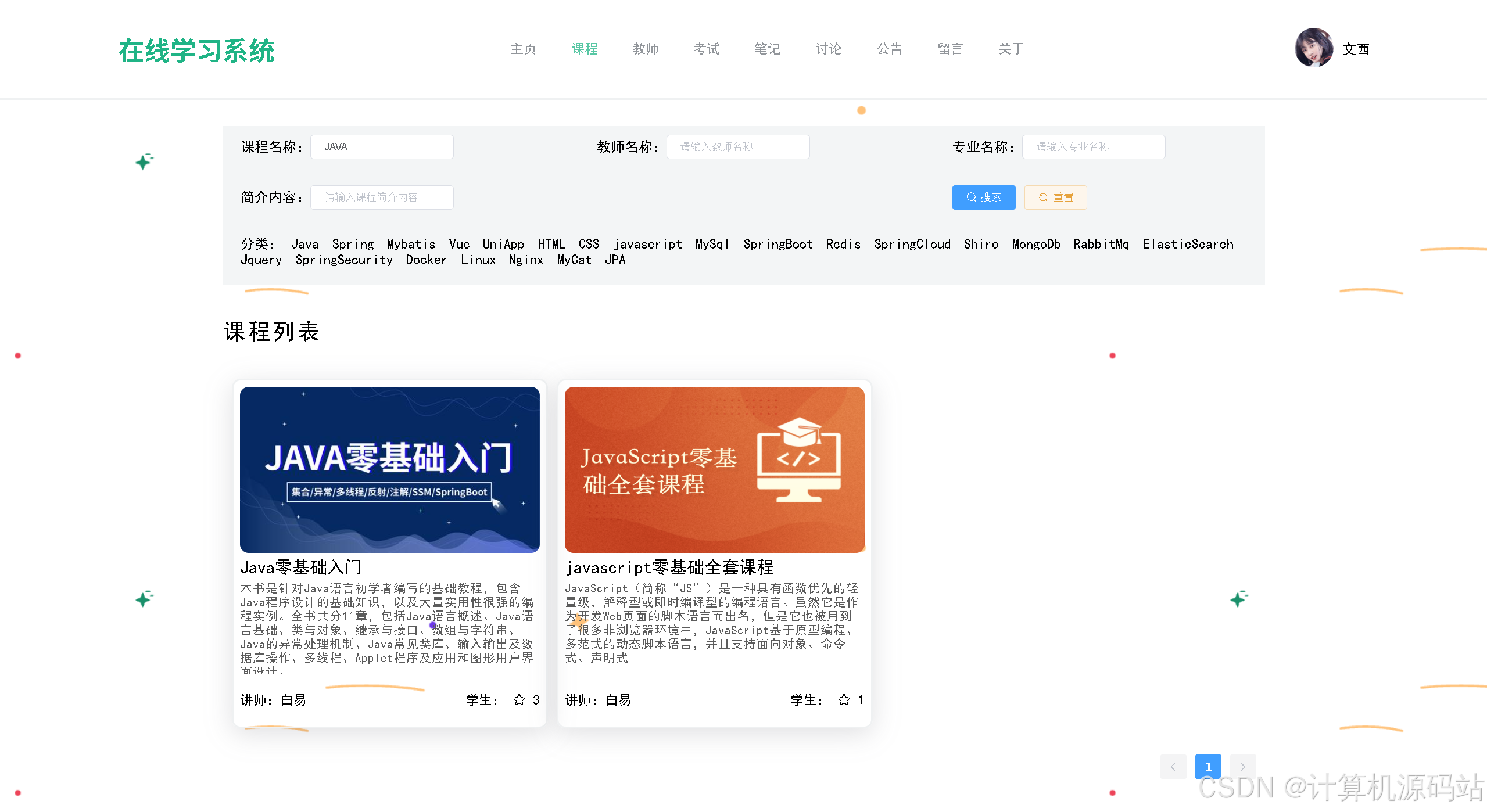
Task: Open the Java零基础入门 course title
Action: [x=302, y=567]
